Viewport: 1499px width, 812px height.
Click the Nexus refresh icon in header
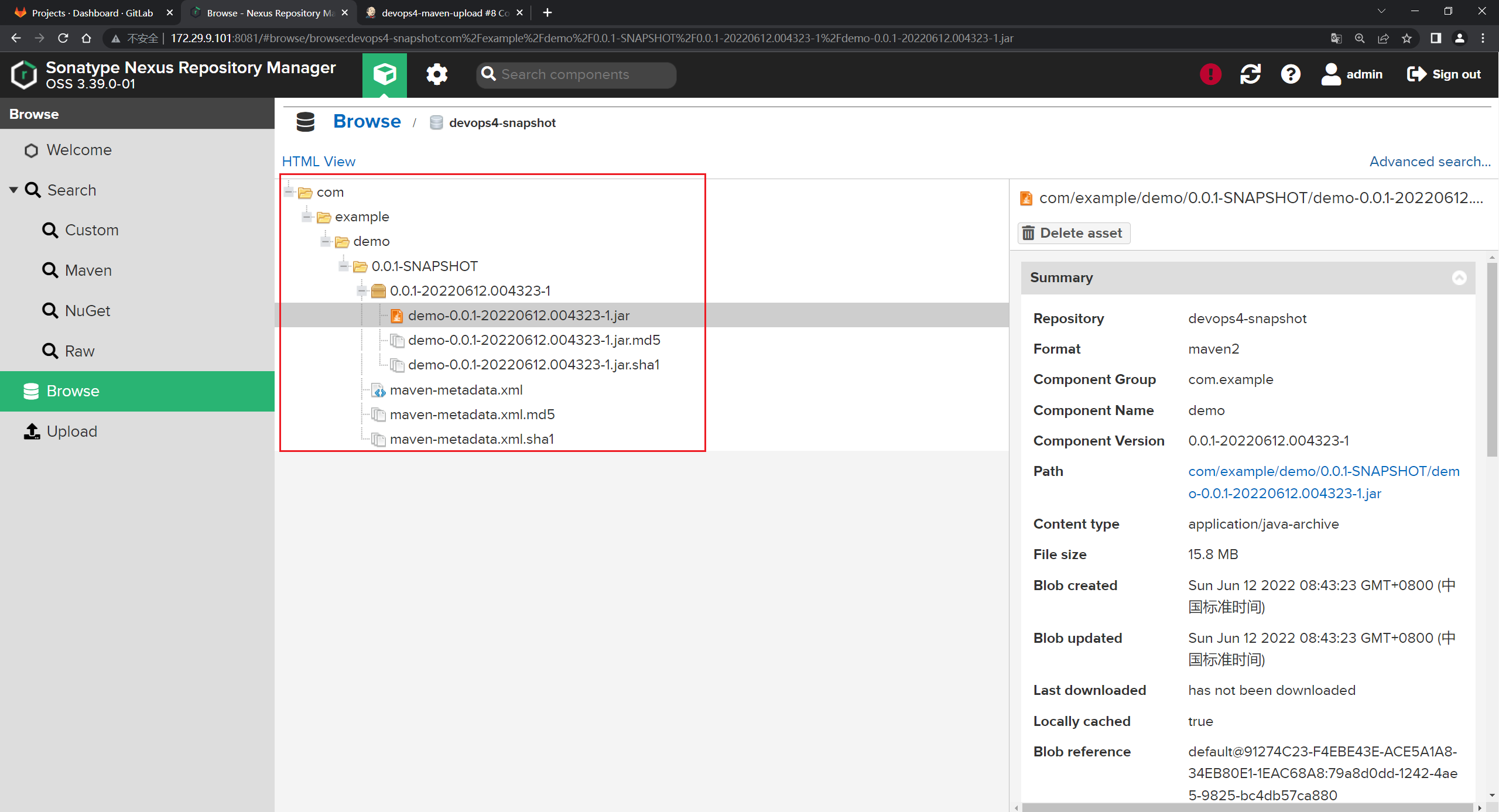(x=1250, y=74)
